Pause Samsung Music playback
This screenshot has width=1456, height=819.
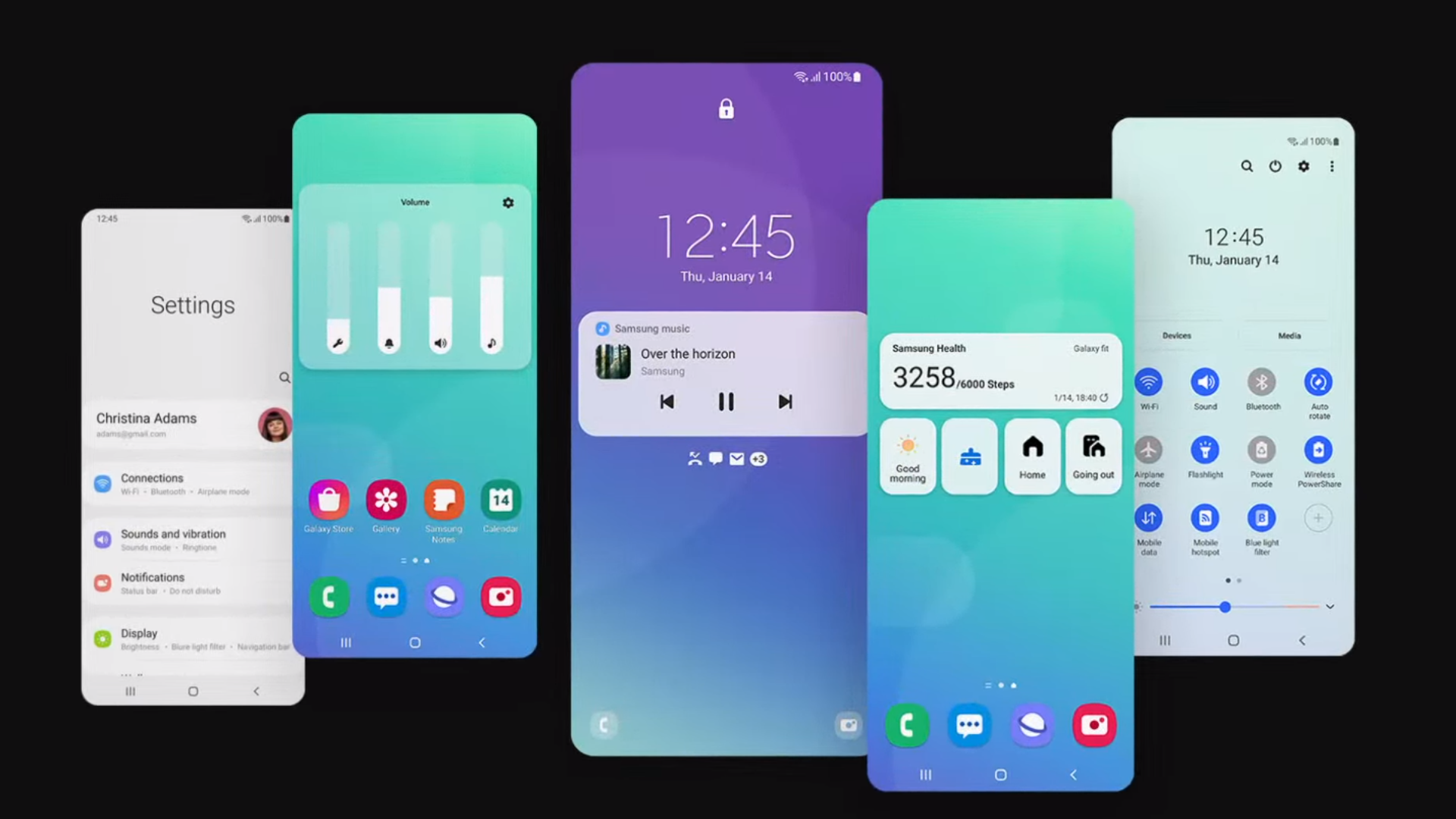[x=727, y=402]
